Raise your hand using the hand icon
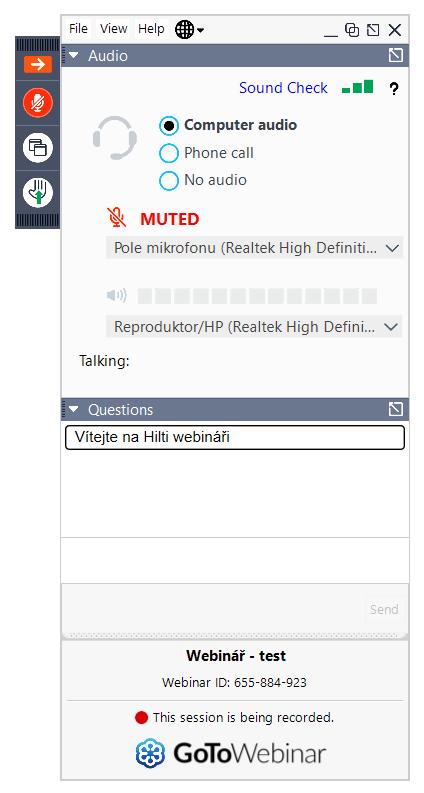Screen dimensions: 424x793 click(x=37, y=193)
